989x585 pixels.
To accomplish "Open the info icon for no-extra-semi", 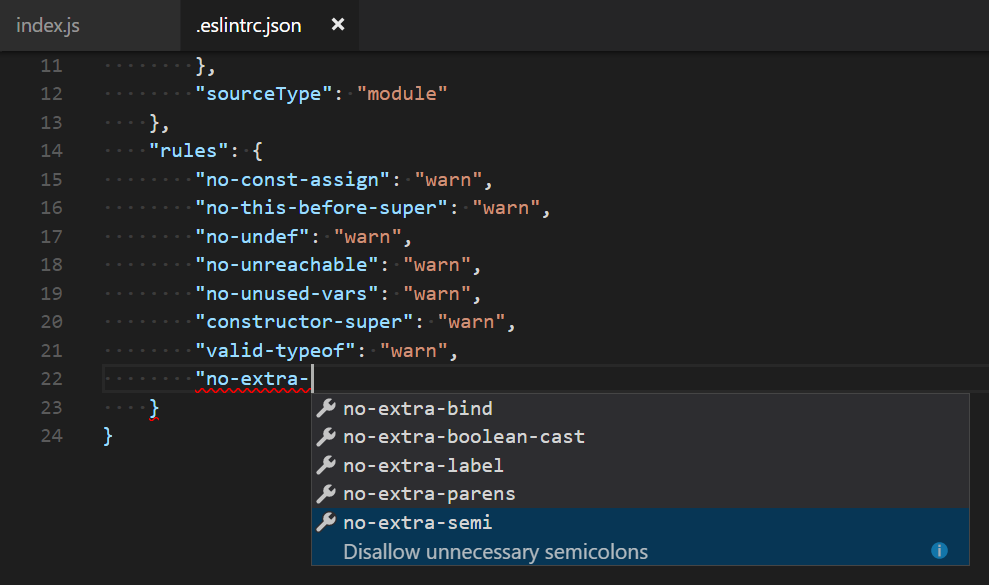I will pyautogui.click(x=938, y=550).
